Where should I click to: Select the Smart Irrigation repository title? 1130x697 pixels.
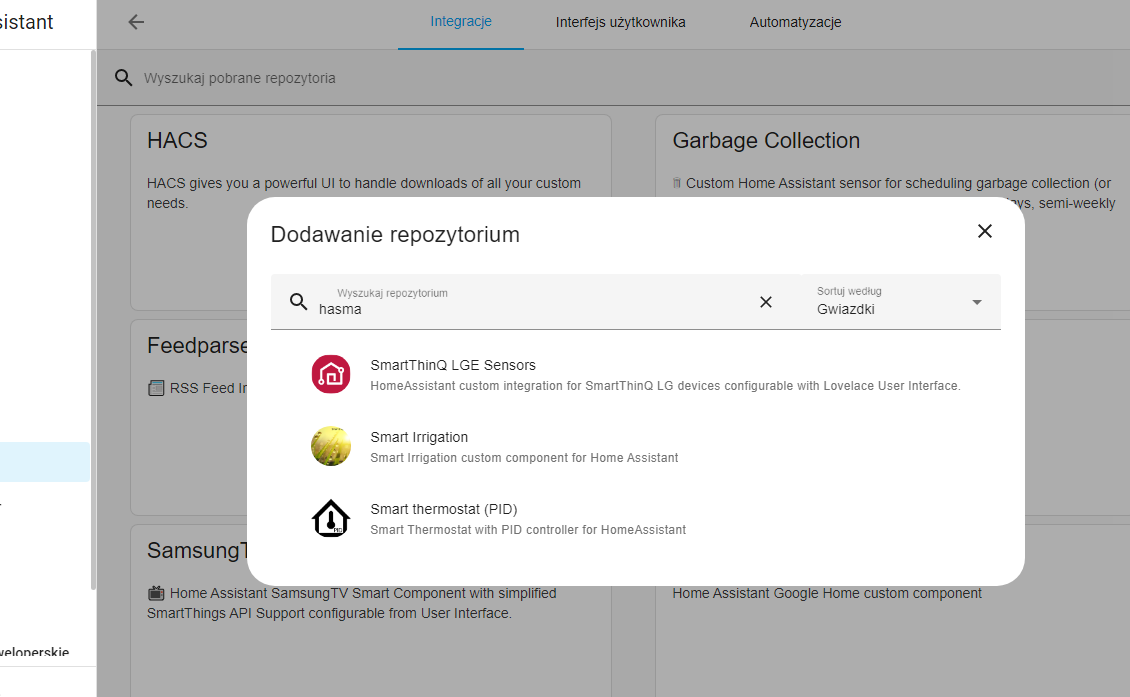(x=419, y=438)
